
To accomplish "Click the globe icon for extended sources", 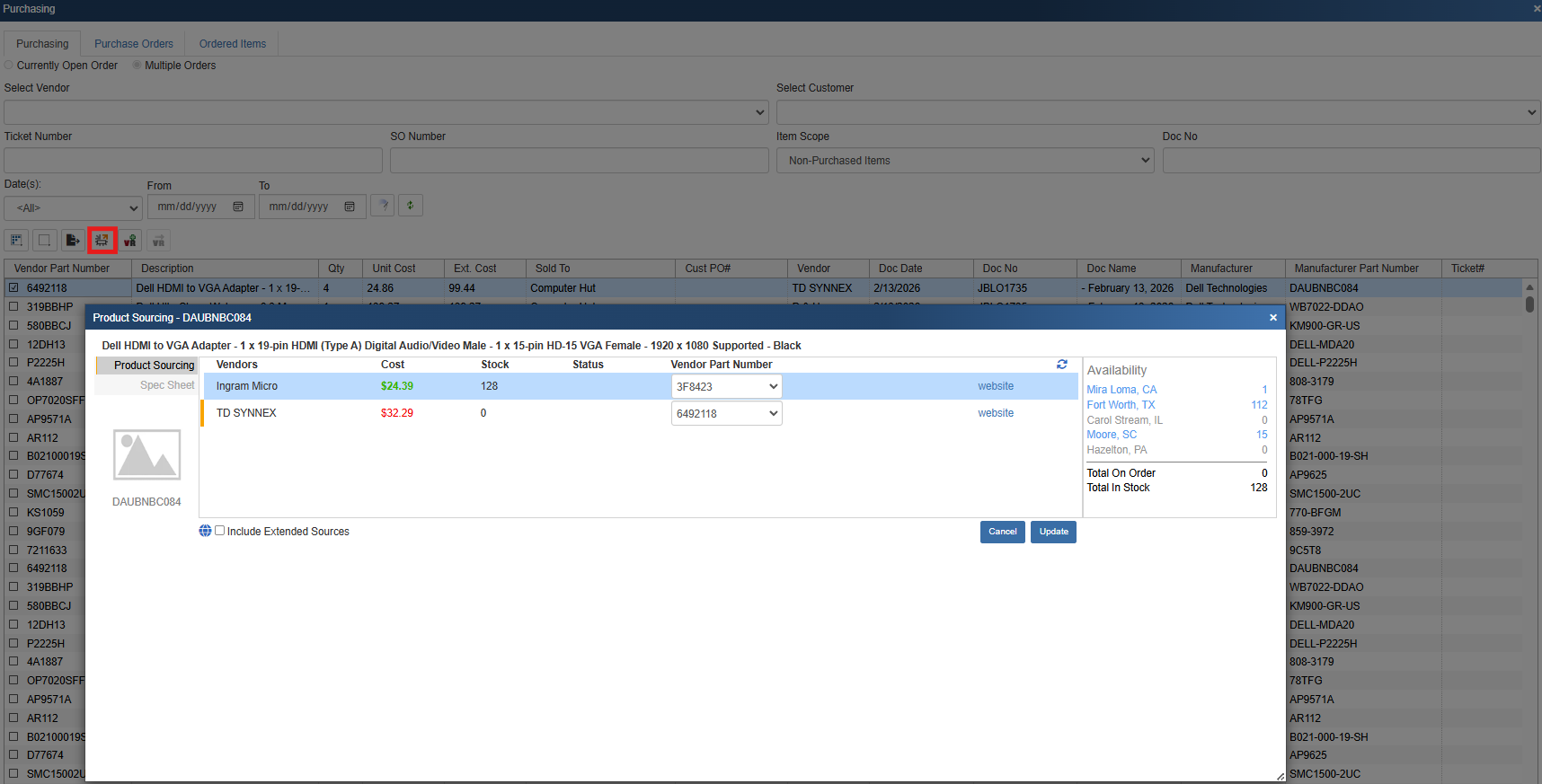I will (205, 531).
